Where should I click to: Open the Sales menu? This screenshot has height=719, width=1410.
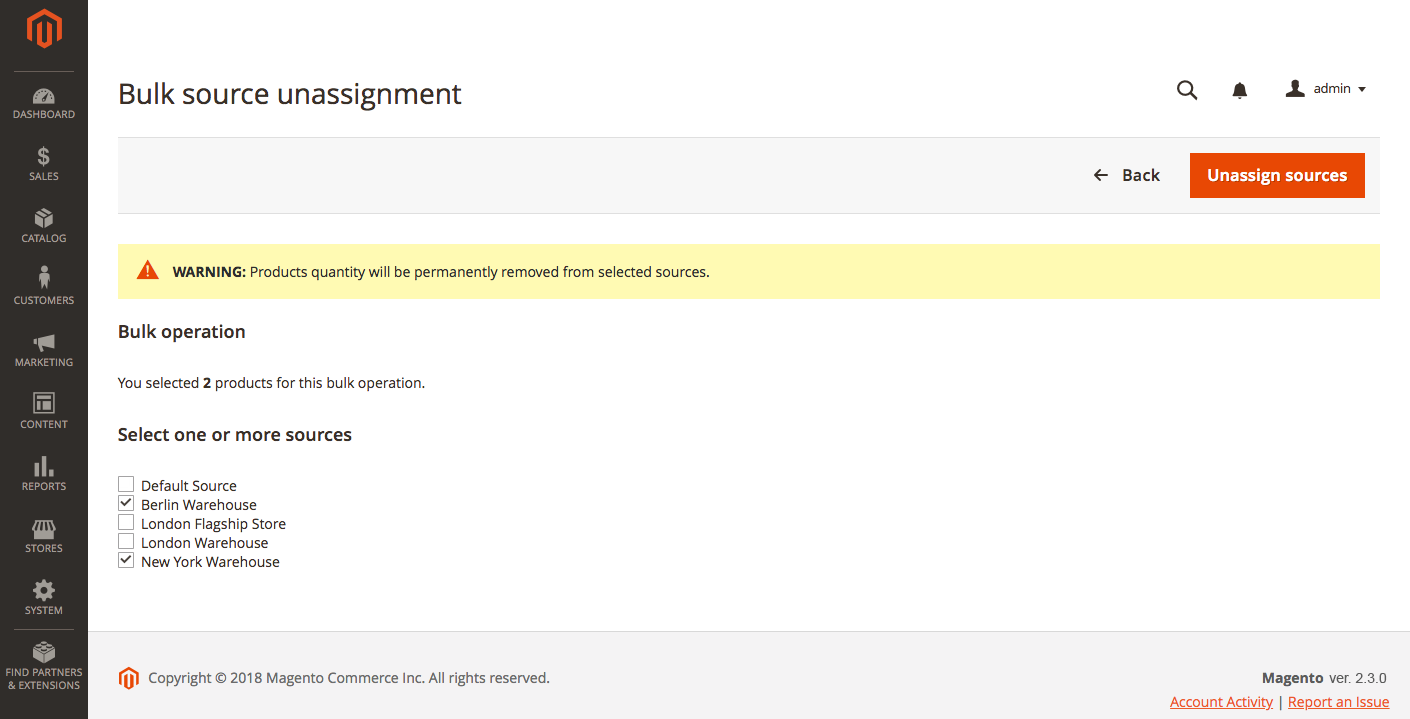(44, 165)
